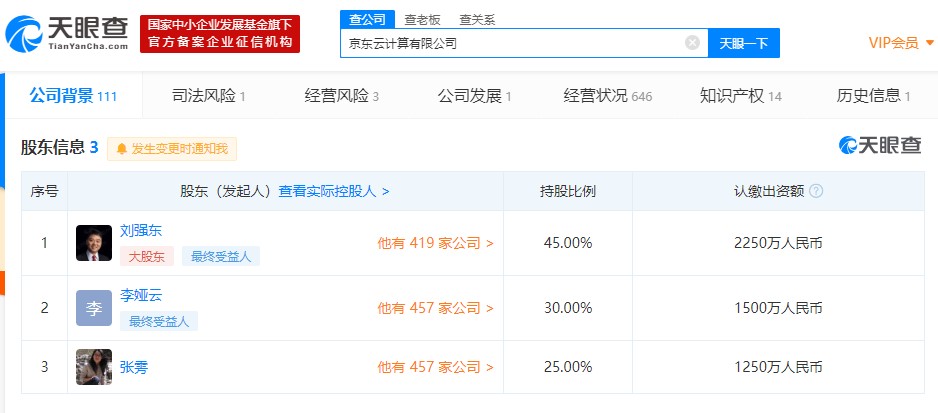The width and height of the screenshot is (938, 413).
Task: Open the 公司发展 tab
Action: coord(474,96)
